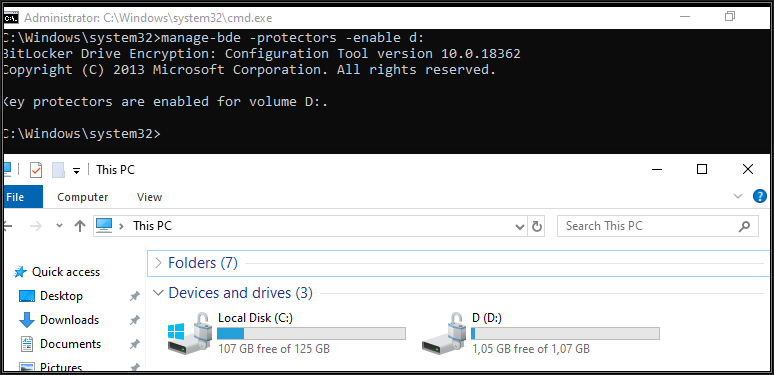Image resolution: width=774 pixels, height=375 pixels.
Task: Click the Properties icon in quick access toolbar
Action: coord(36,170)
